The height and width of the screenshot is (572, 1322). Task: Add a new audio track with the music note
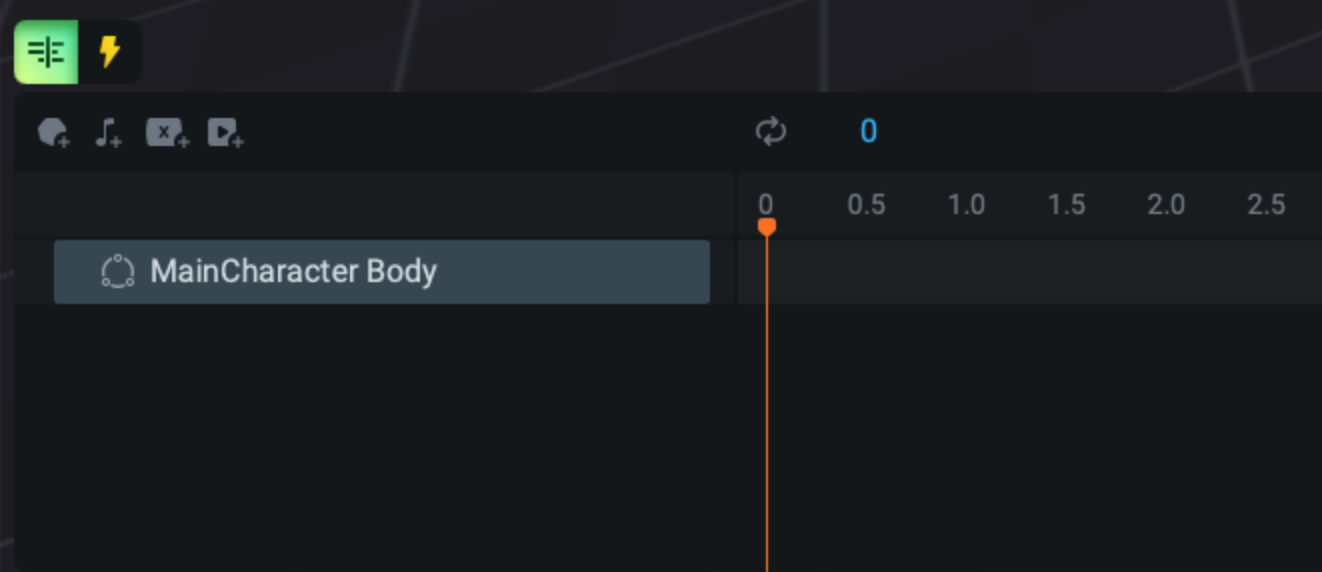(108, 132)
